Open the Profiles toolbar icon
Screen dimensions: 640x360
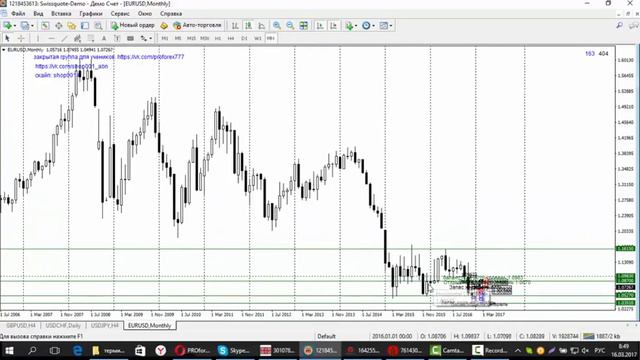coord(24,26)
